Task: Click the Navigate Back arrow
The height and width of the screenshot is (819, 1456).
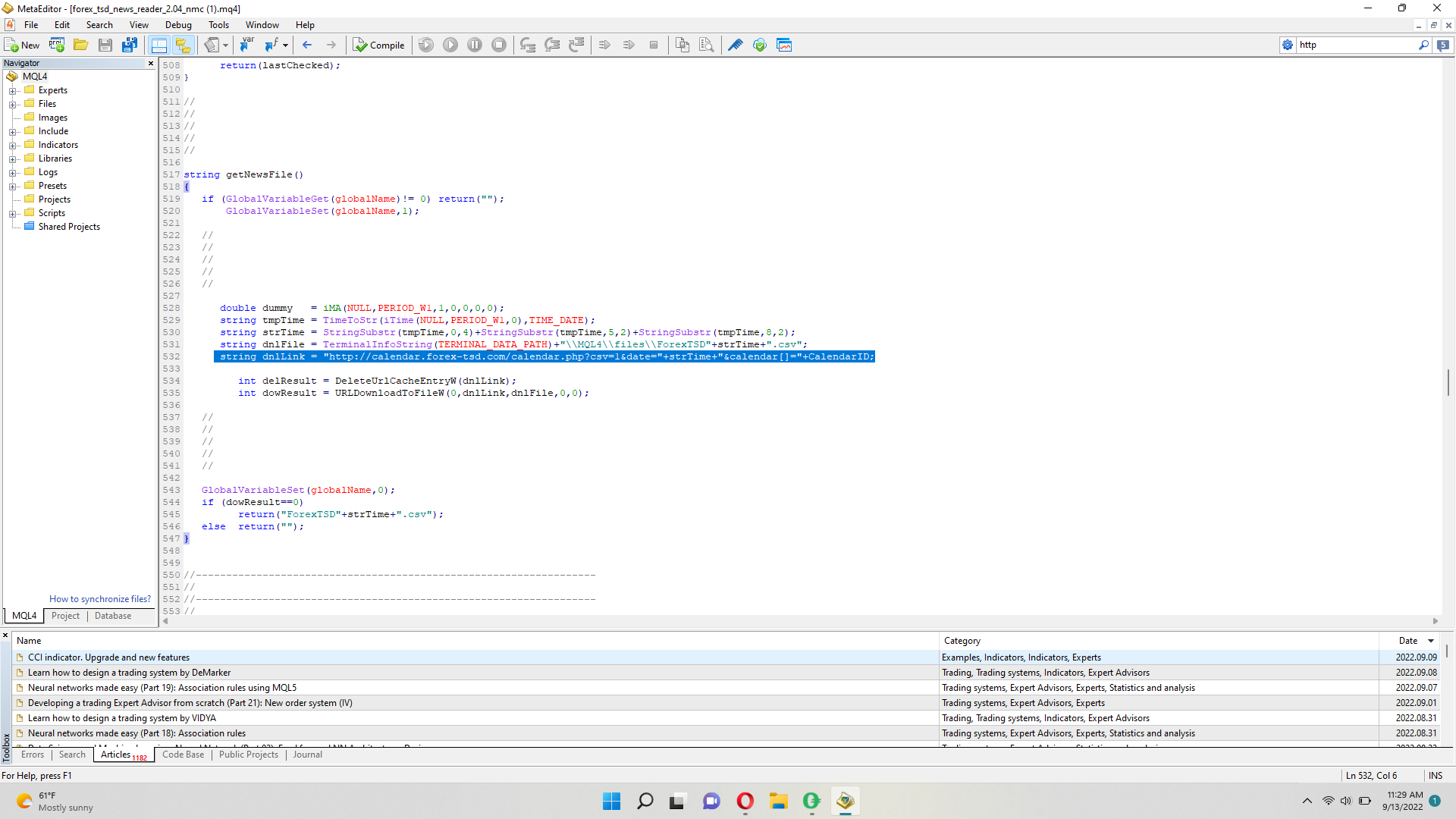Action: pyautogui.click(x=307, y=45)
